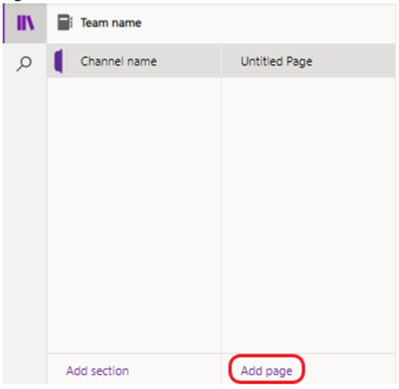The height and width of the screenshot is (389, 399).
Task: Click bottom bar space right of Add page
Action: 350,369
